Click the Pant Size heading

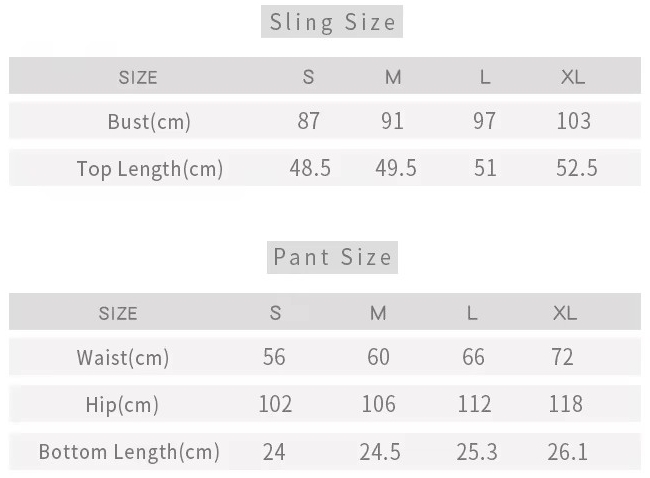(x=332, y=257)
